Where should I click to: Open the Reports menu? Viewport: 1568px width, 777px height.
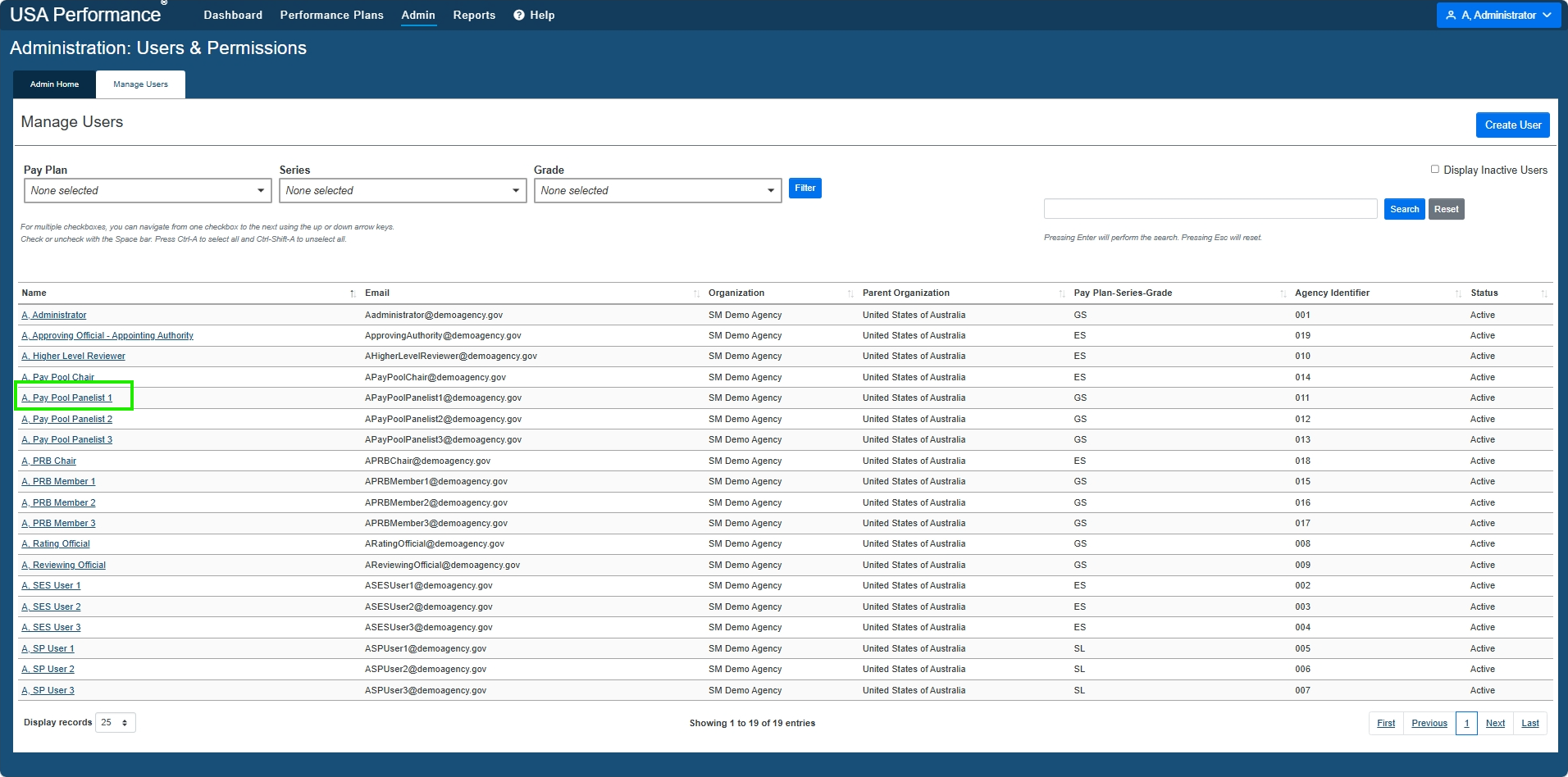474,15
